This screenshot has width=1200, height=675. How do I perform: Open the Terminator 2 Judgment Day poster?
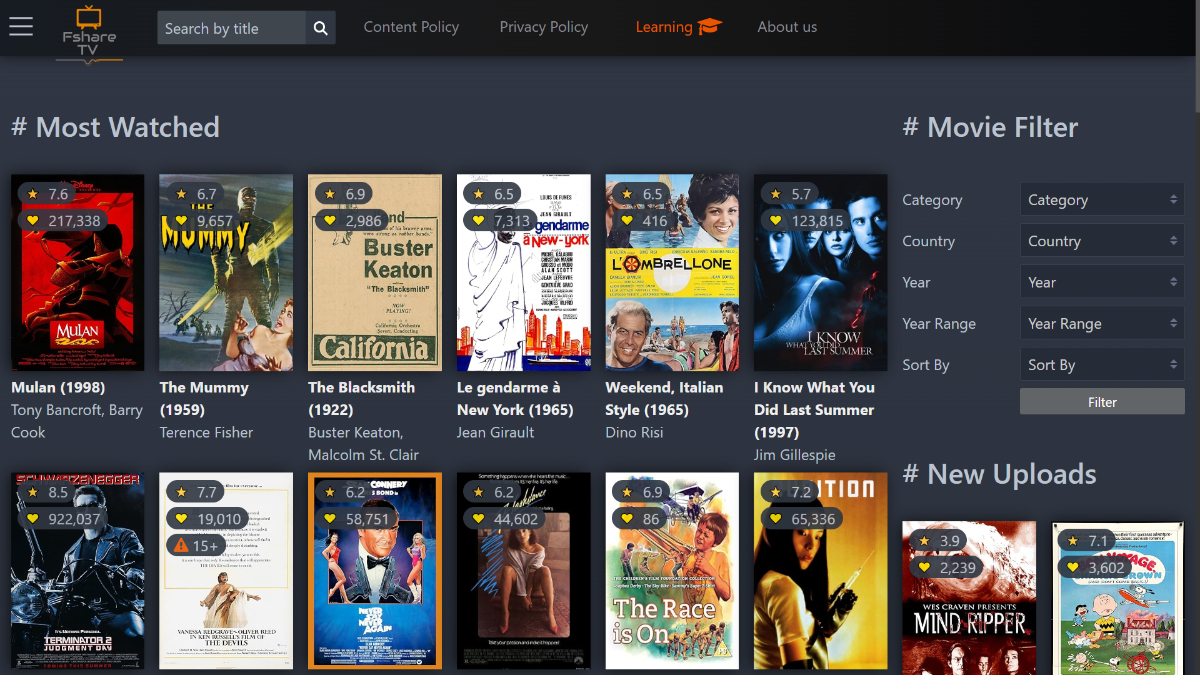pyautogui.click(x=77, y=570)
